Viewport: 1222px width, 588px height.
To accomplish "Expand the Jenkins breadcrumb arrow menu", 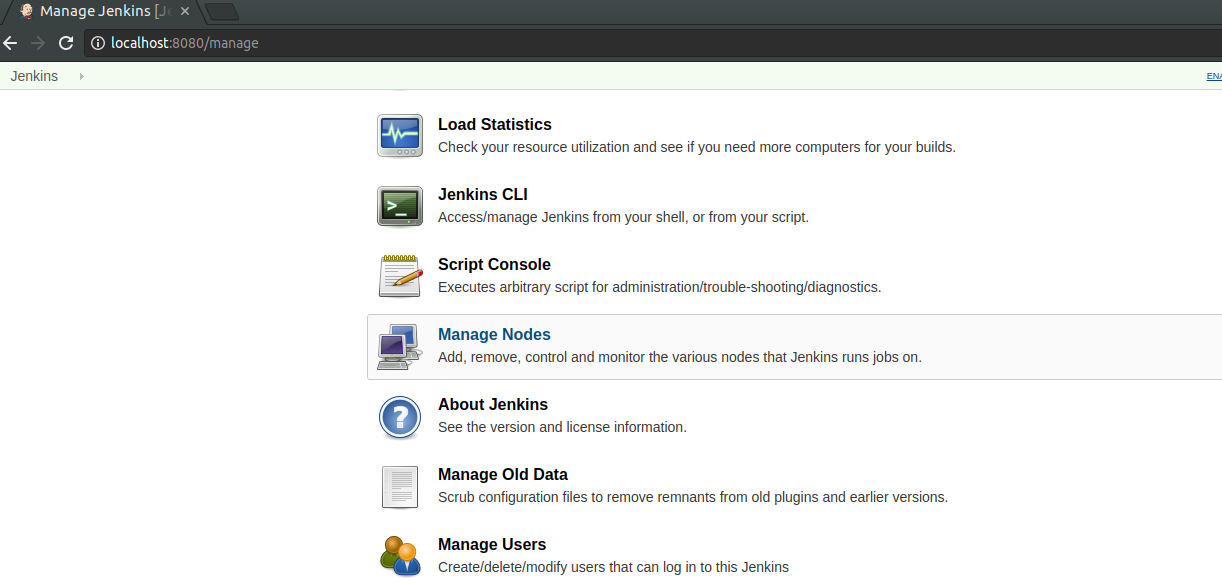I will point(81,76).
